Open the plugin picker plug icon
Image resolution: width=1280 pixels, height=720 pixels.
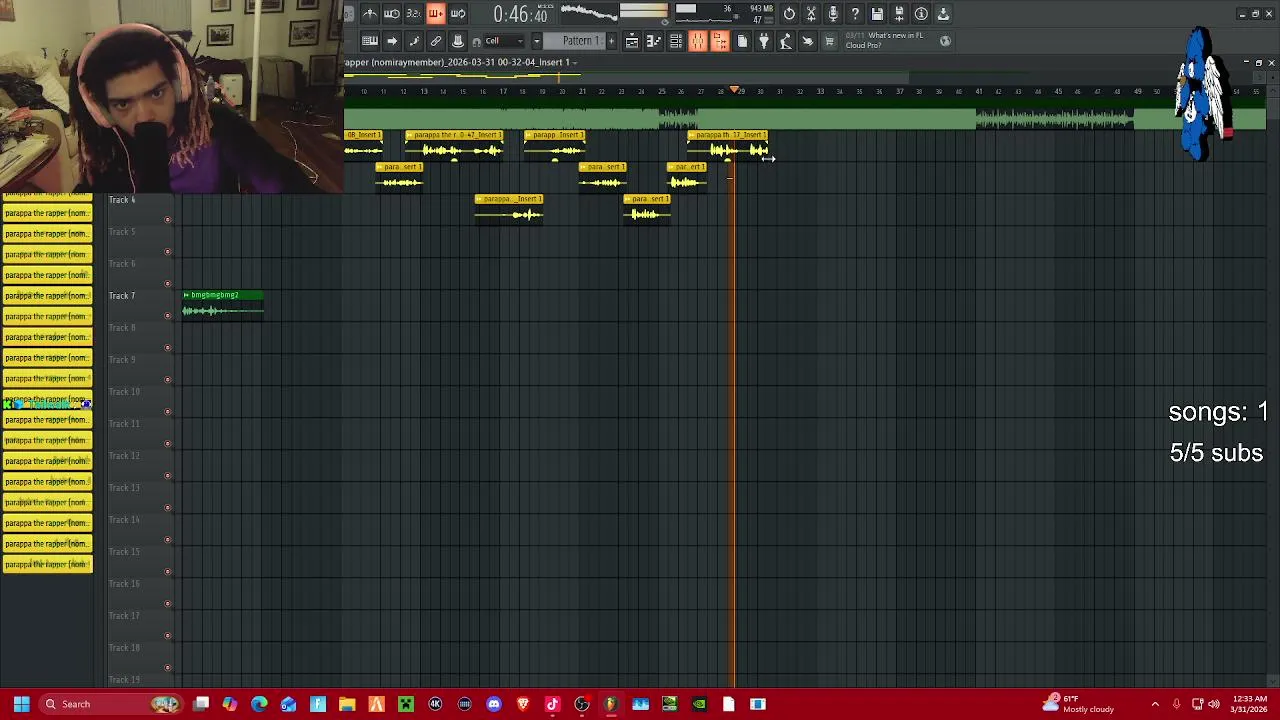point(764,41)
